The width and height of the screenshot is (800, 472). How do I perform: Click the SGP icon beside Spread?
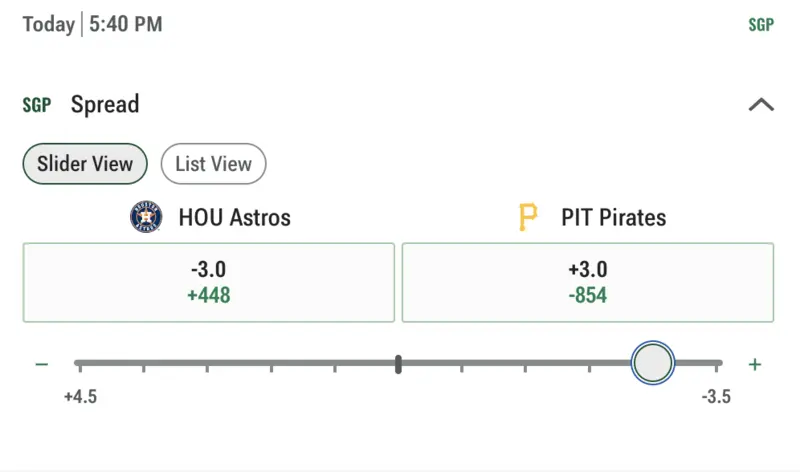(x=37, y=105)
